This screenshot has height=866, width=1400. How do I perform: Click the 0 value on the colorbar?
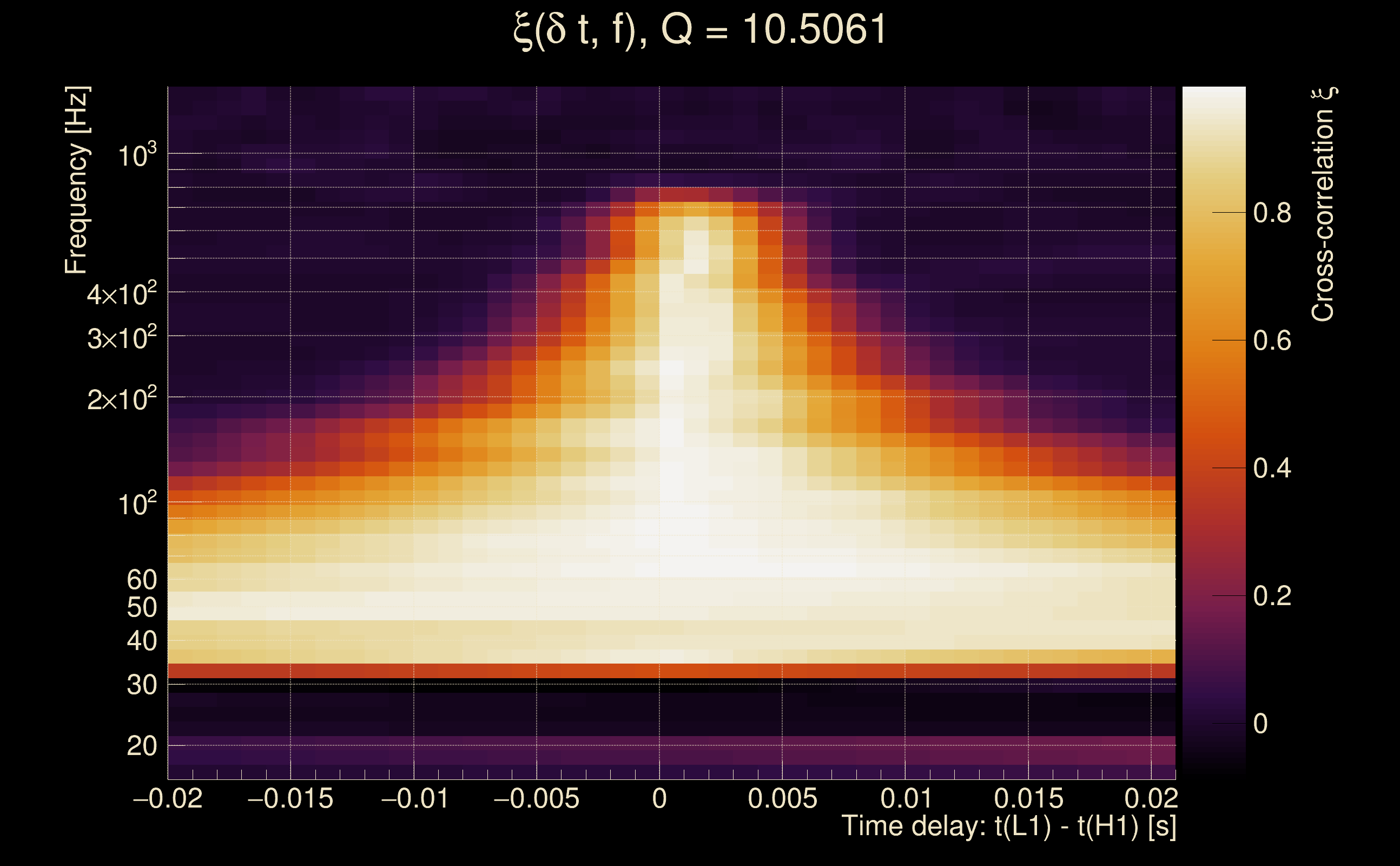[1260, 724]
